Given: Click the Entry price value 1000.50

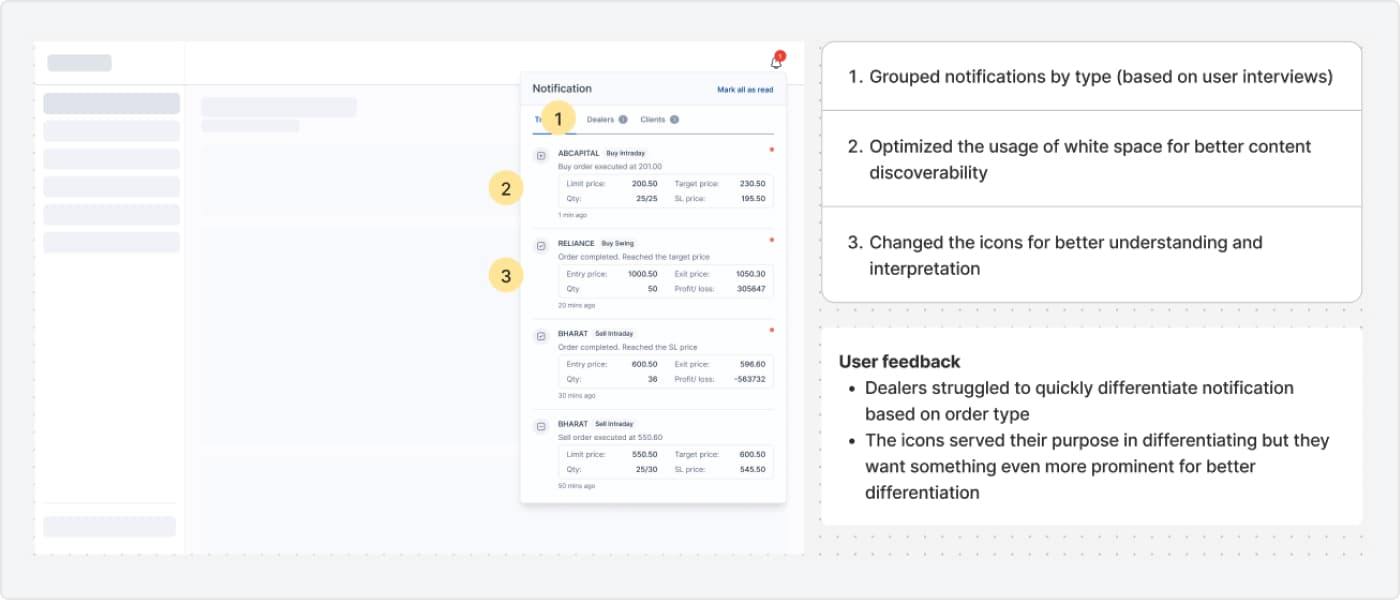Looking at the screenshot, I should point(642,274).
